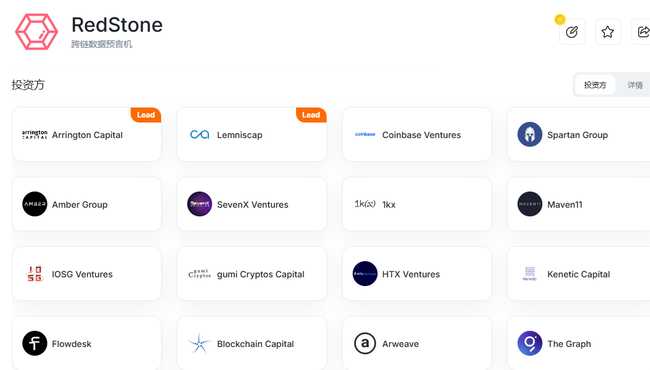
Task: Open the Lemniscap investor card
Action: 252,134
